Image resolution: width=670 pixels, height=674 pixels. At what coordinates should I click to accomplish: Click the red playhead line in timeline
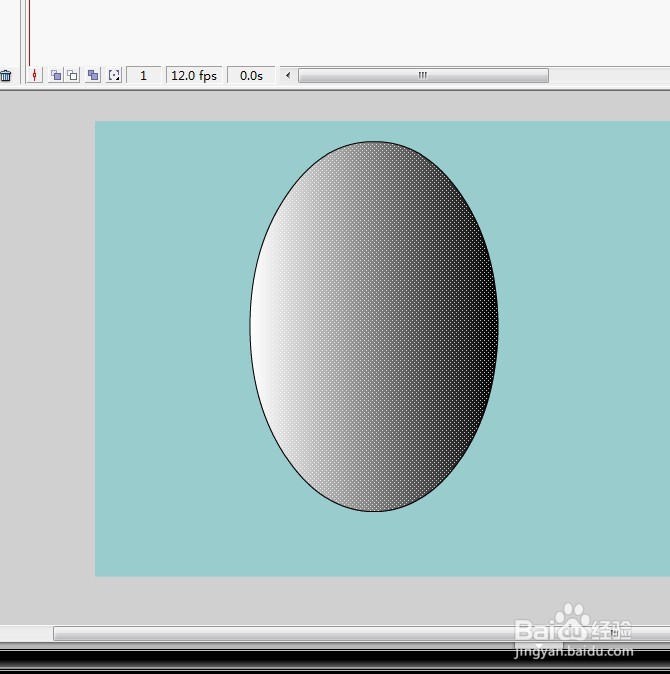29,33
